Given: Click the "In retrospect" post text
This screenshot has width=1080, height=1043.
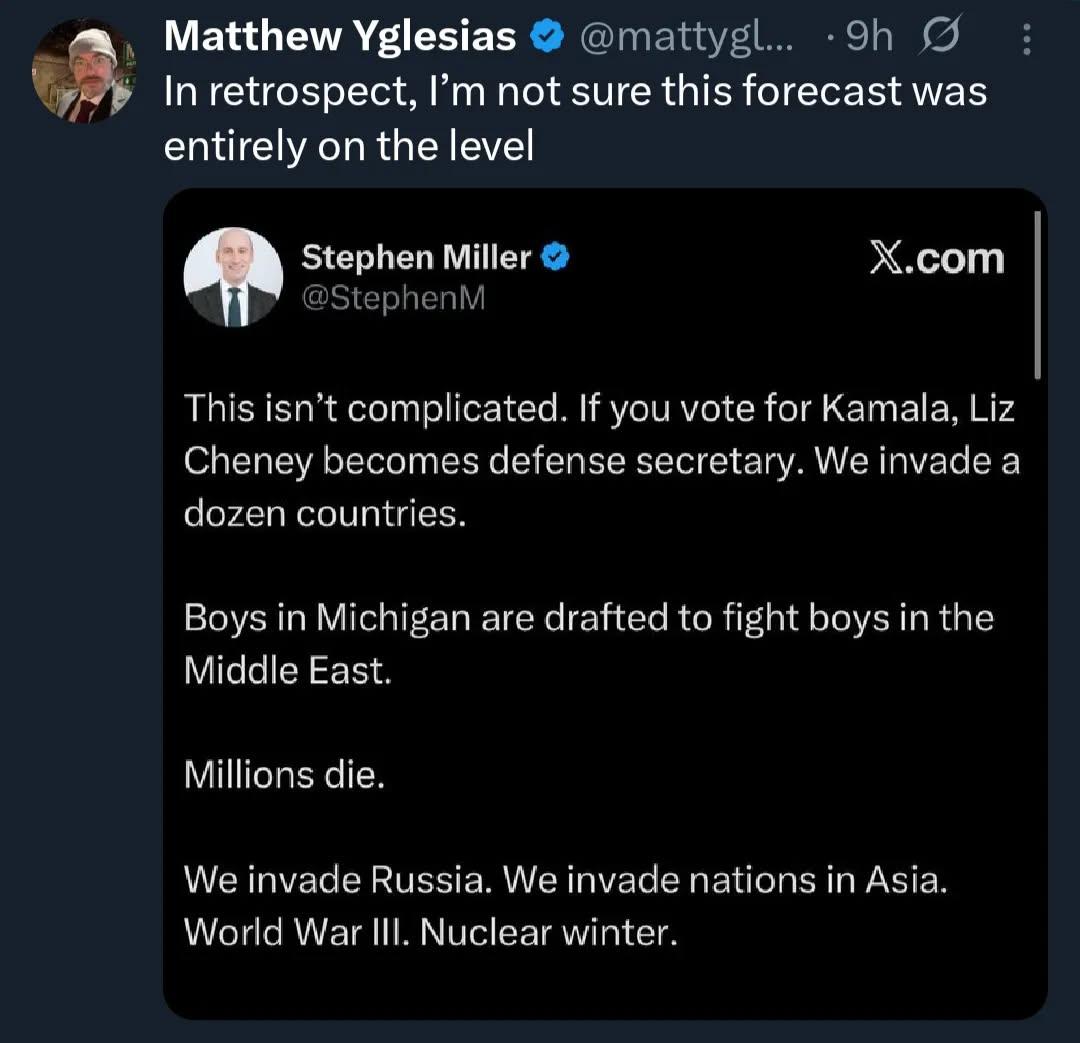Looking at the screenshot, I should click(574, 119).
